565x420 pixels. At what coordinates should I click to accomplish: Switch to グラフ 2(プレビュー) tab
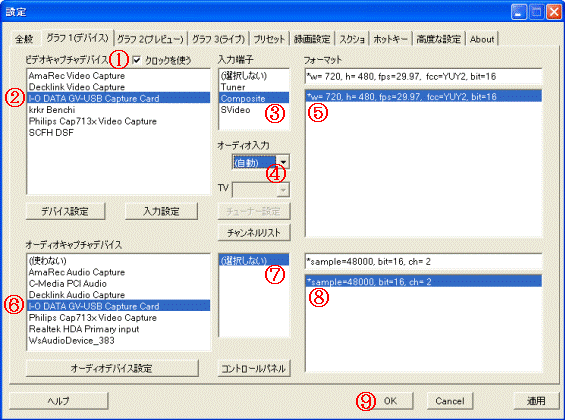click(x=151, y=39)
